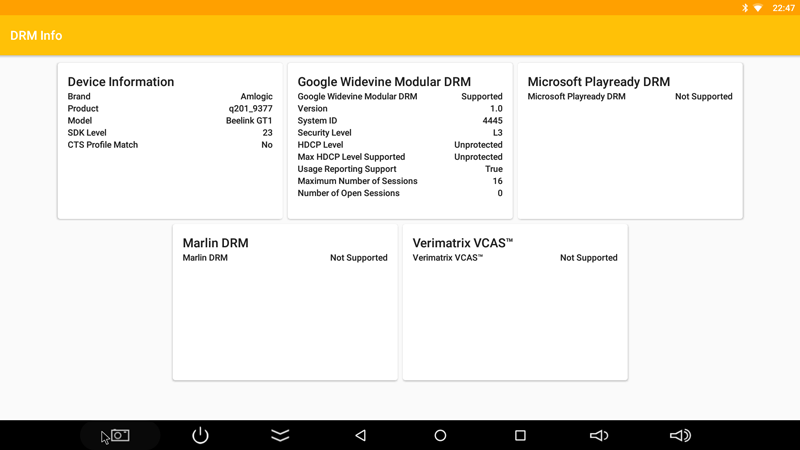Check the Wi-Fi status icon
This screenshot has height=450, width=800.
758,8
